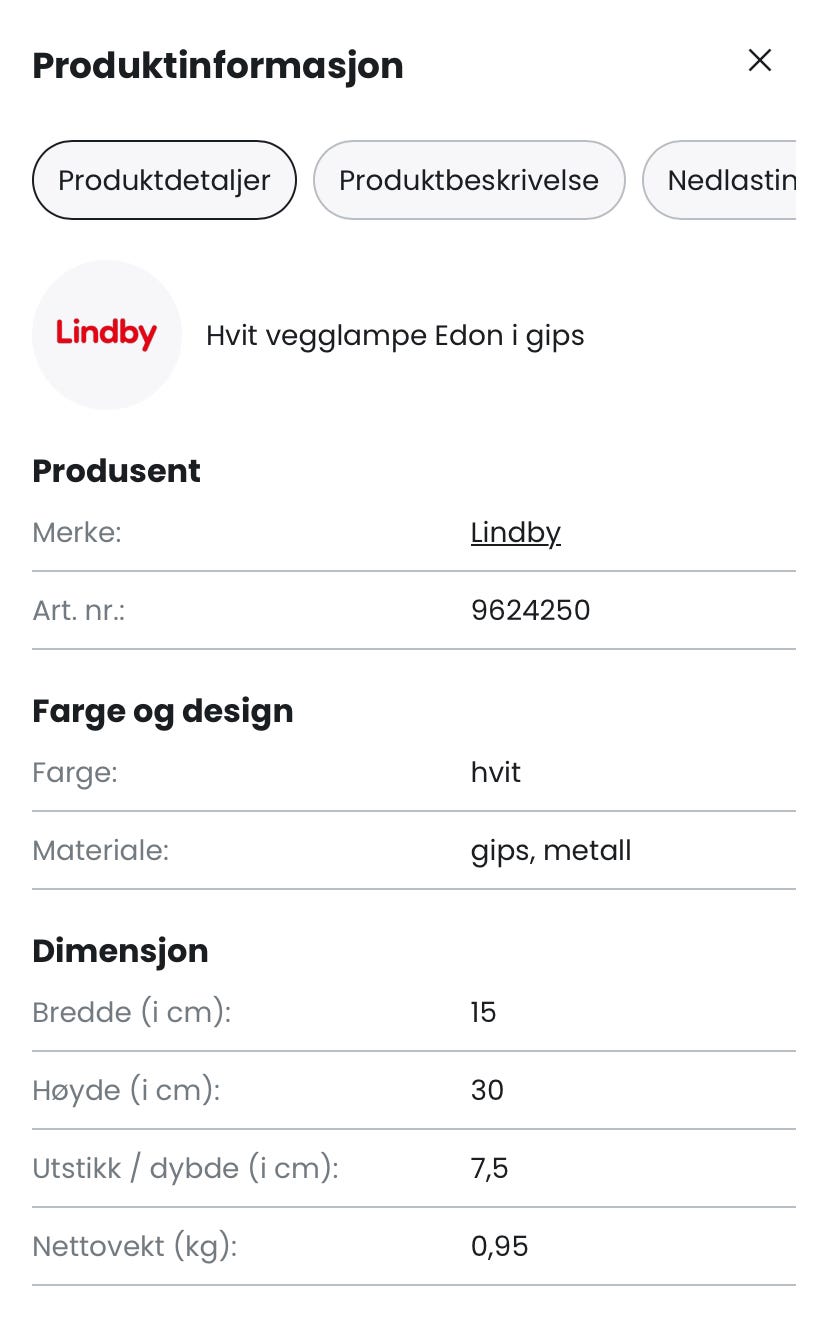The height and width of the screenshot is (1322, 828).
Task: Click the Farge value hvit
Action: click(496, 773)
